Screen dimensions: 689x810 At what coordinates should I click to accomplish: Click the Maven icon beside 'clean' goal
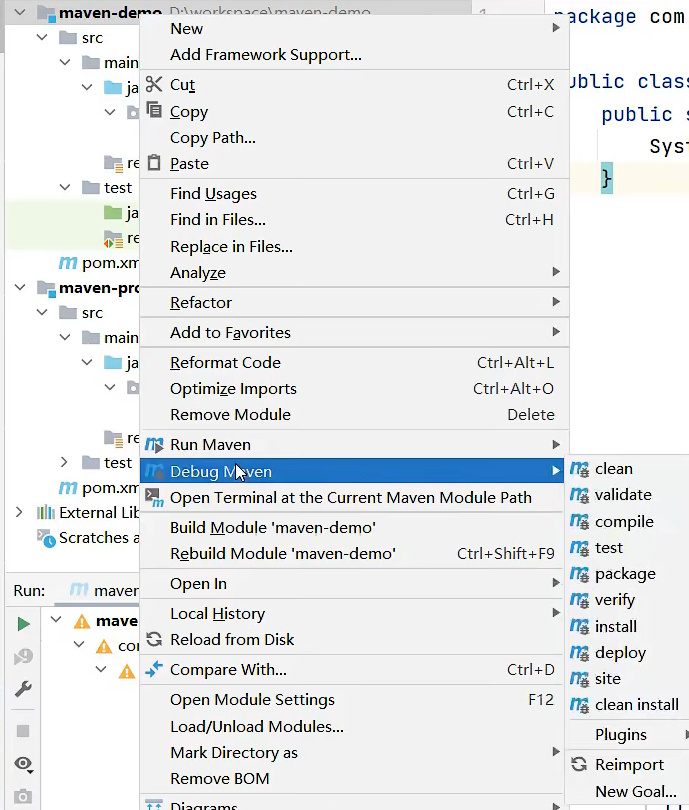click(579, 469)
